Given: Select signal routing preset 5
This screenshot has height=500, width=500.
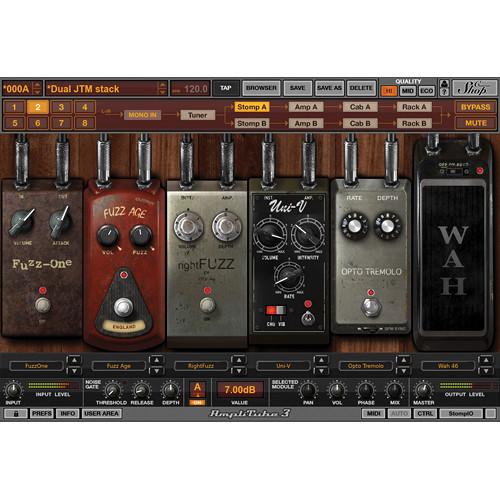Looking at the screenshot, I should [x=14, y=123].
